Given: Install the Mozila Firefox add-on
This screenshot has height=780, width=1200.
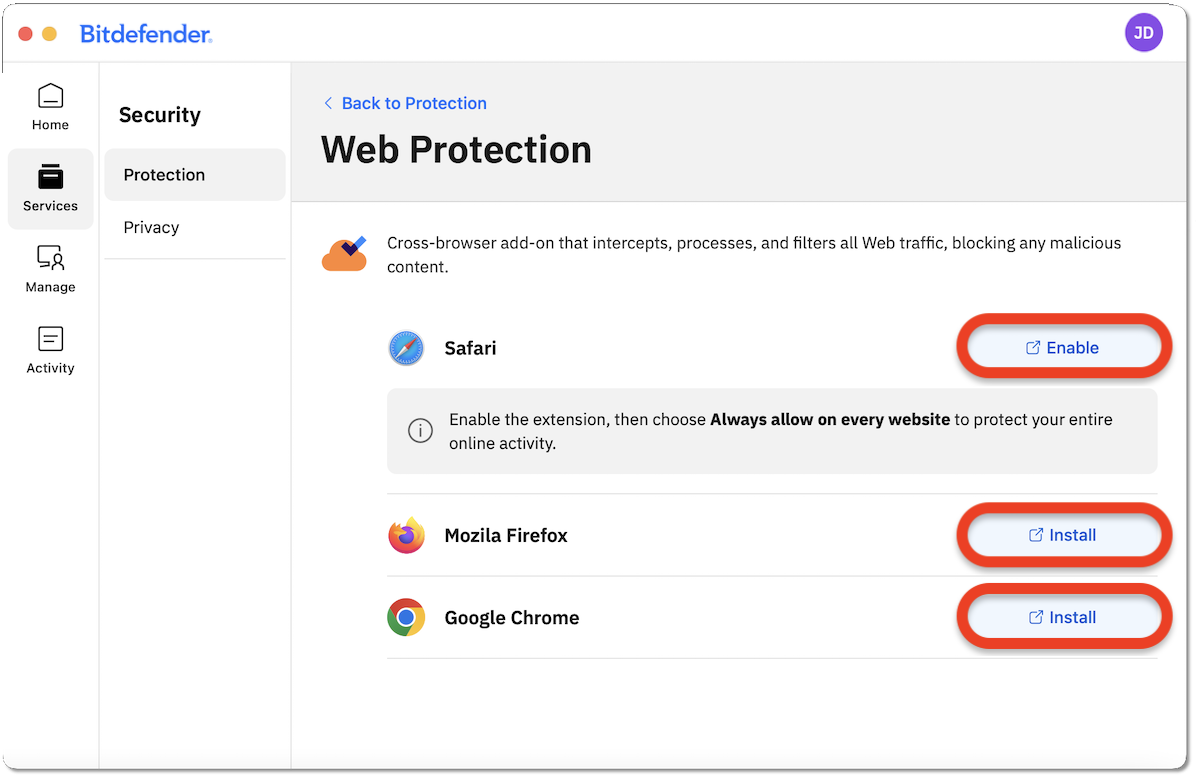Looking at the screenshot, I should (1063, 535).
